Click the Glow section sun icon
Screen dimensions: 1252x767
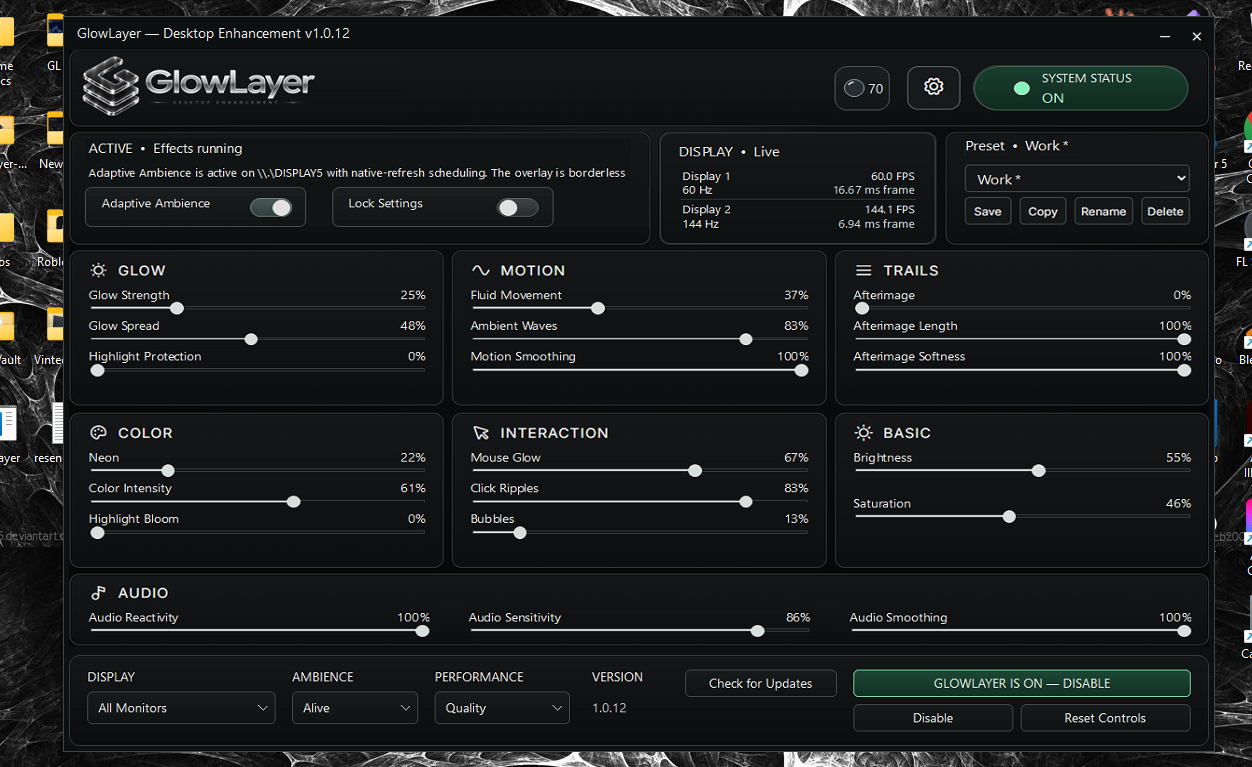tap(98, 270)
